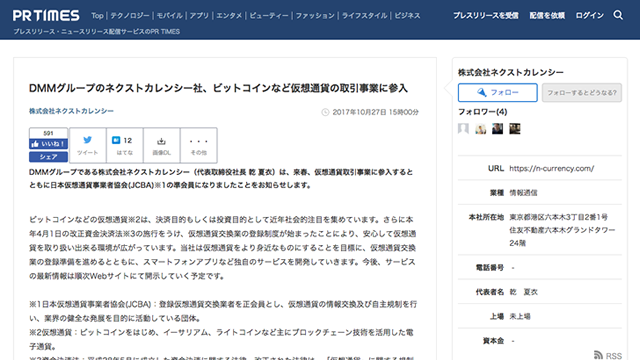
Task: Open the search magnifier icon
Action: point(618,15)
